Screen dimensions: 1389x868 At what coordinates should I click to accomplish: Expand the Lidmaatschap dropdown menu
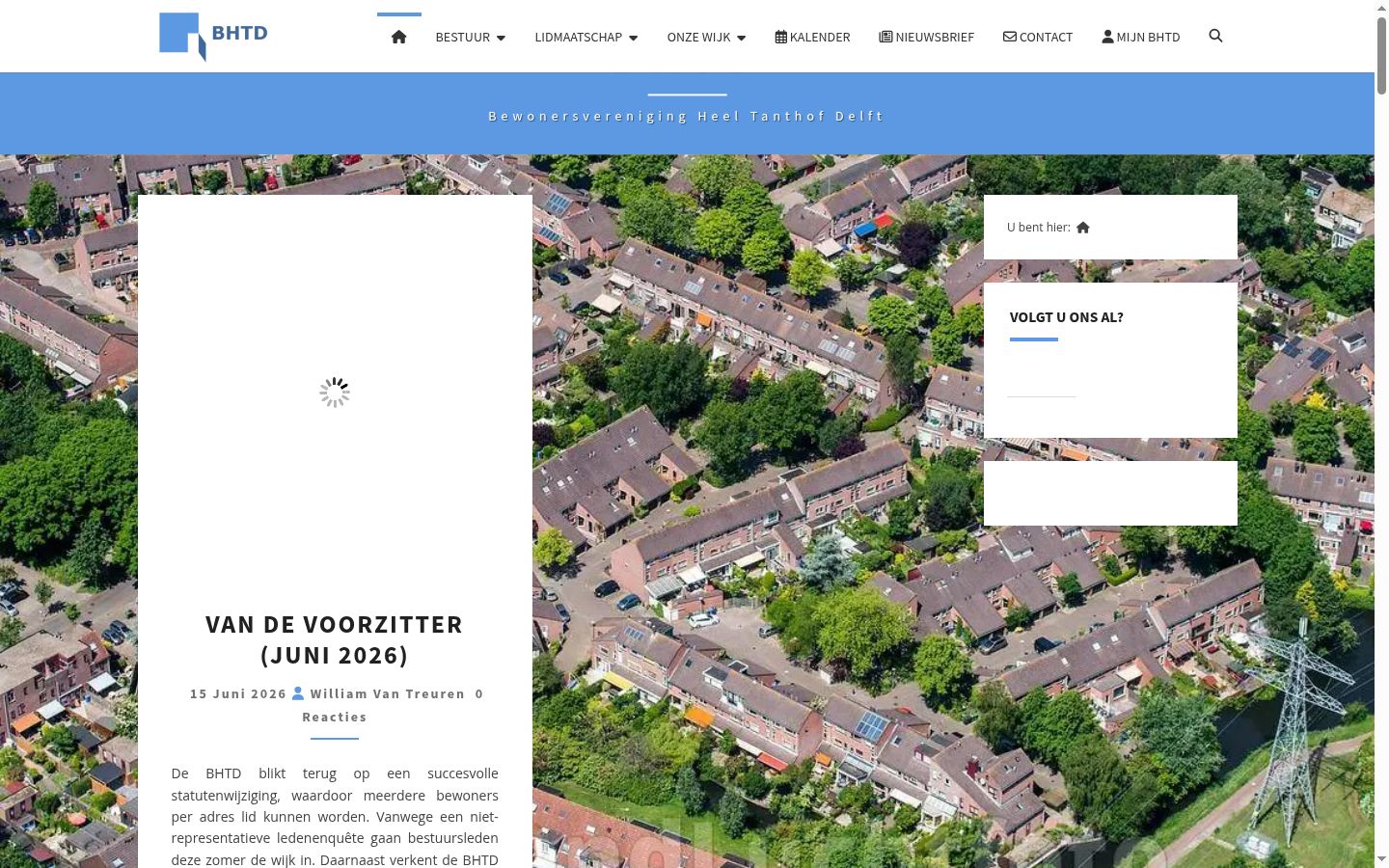(586, 37)
